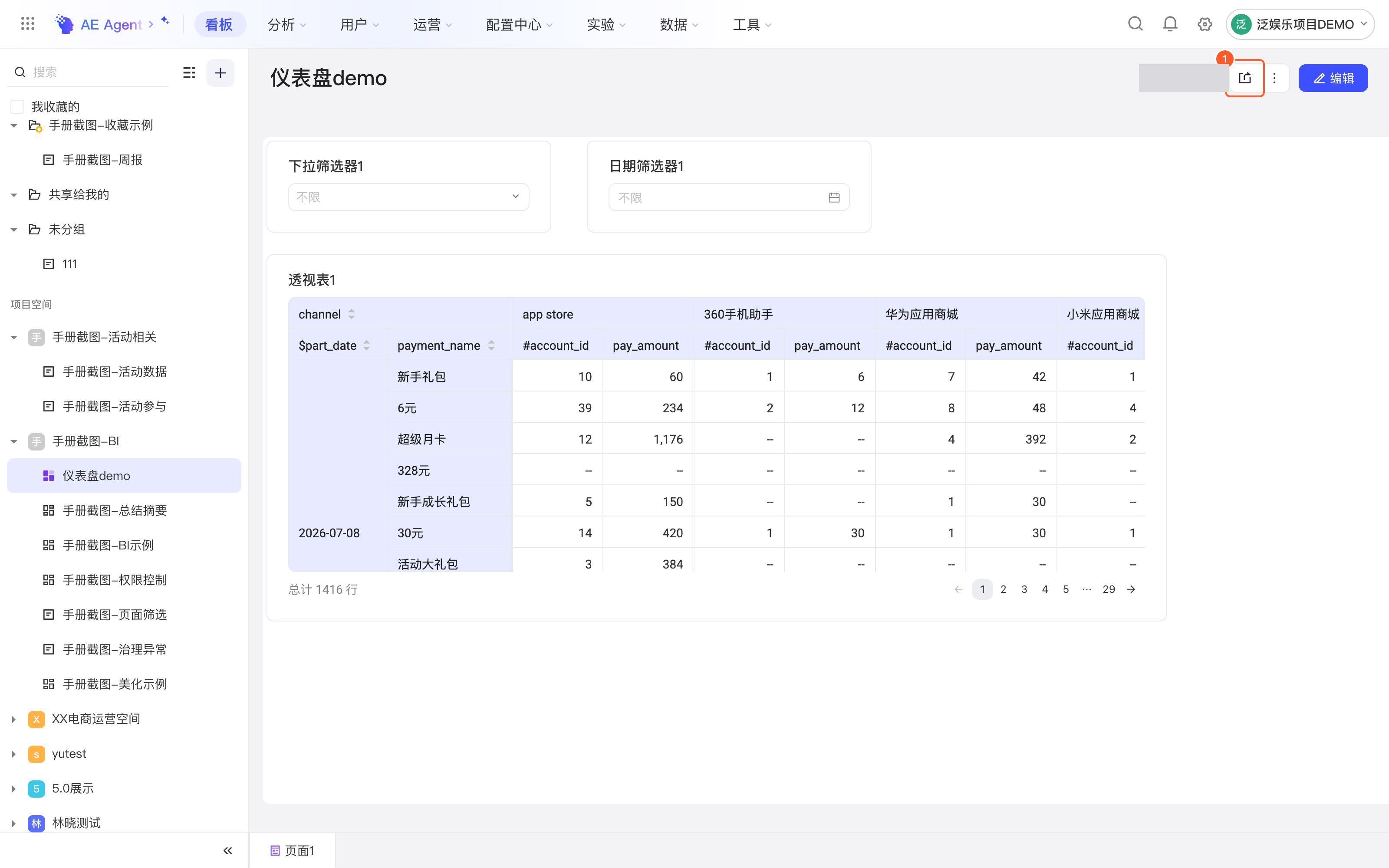
Task: Switch to the 页面1 page tab
Action: pyautogui.click(x=293, y=850)
